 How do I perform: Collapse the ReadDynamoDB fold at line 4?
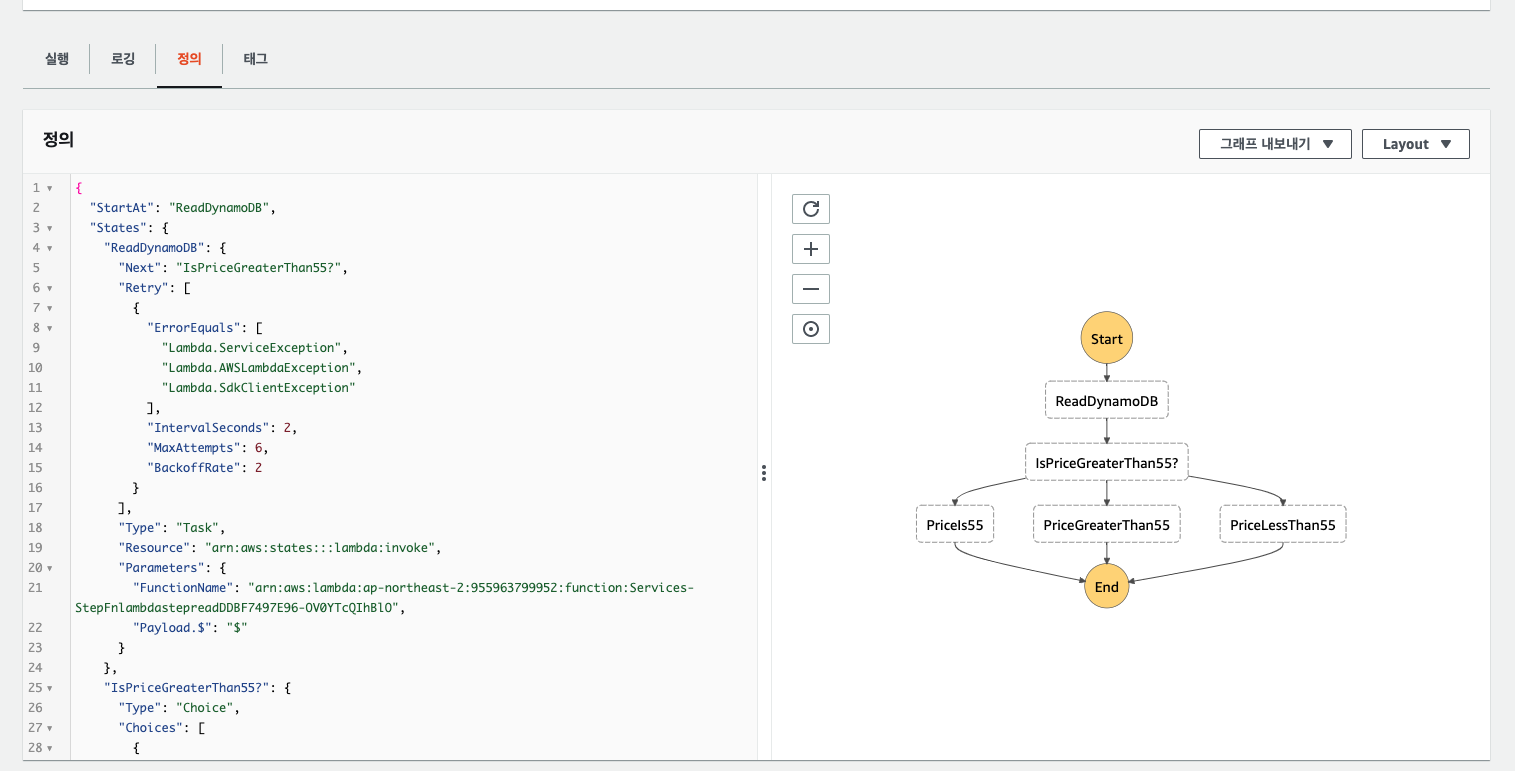50,248
